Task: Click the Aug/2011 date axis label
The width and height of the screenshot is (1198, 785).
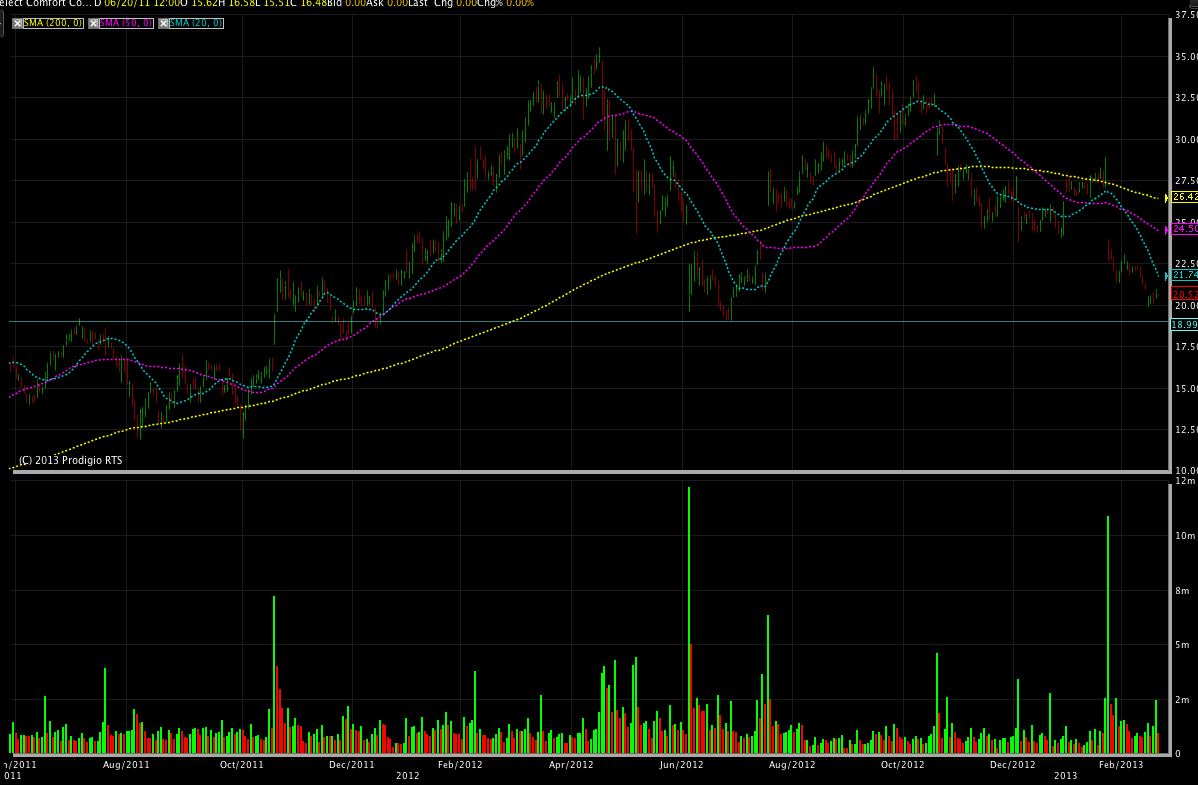Action: 126,764
